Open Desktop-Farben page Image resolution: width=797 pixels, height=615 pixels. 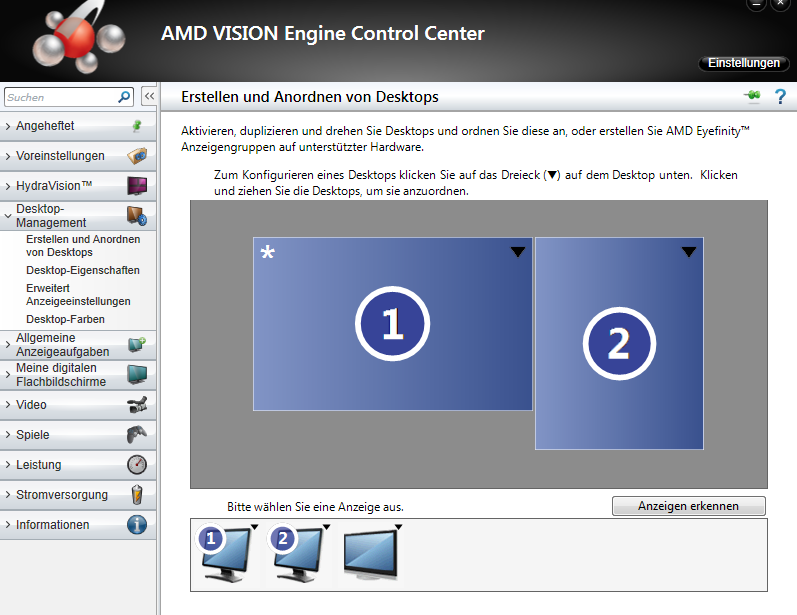pos(66,319)
